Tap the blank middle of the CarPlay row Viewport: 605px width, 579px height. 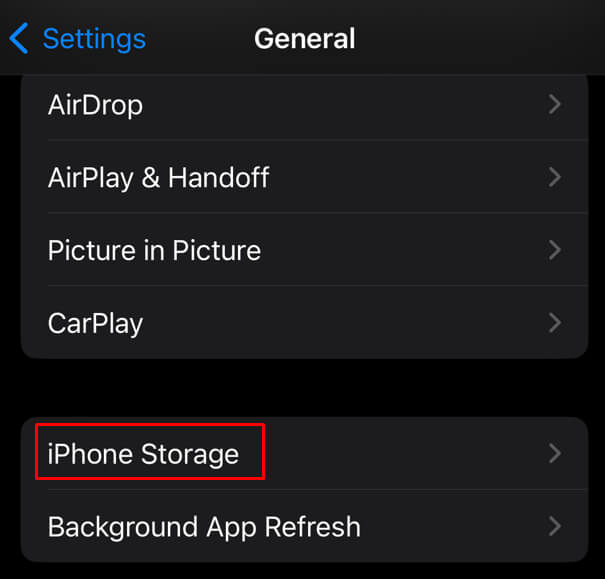[345, 323]
